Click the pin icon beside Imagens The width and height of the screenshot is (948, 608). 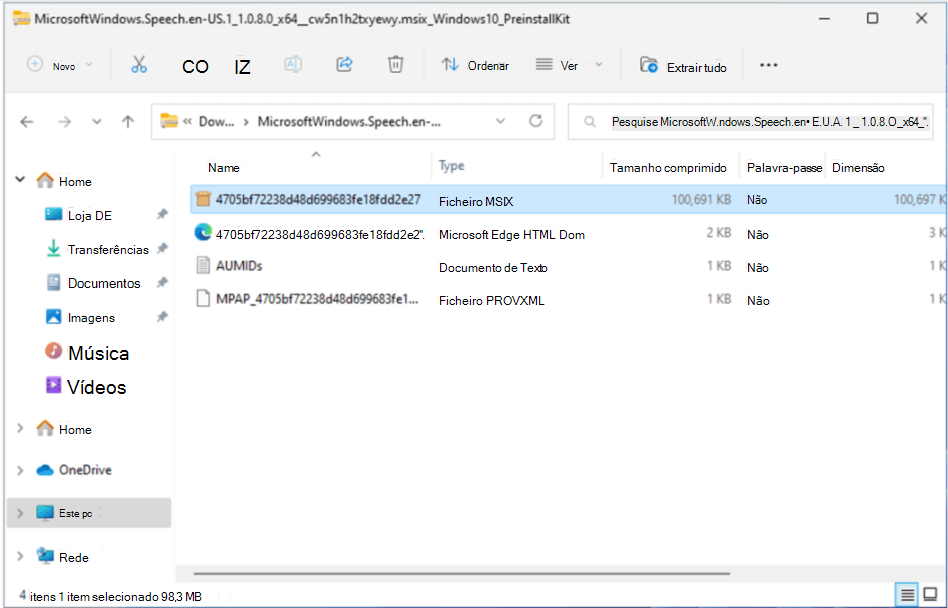coord(162,317)
